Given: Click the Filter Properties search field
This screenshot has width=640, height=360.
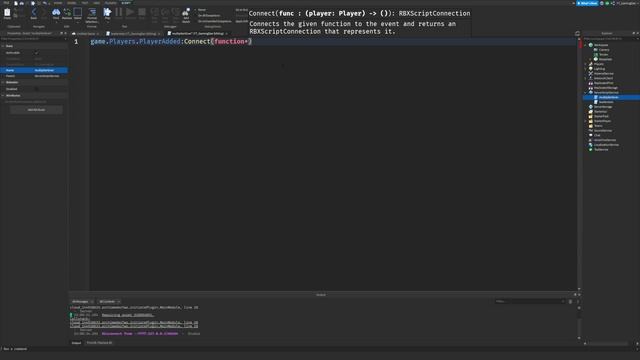Looking at the screenshot, I should [34, 39].
